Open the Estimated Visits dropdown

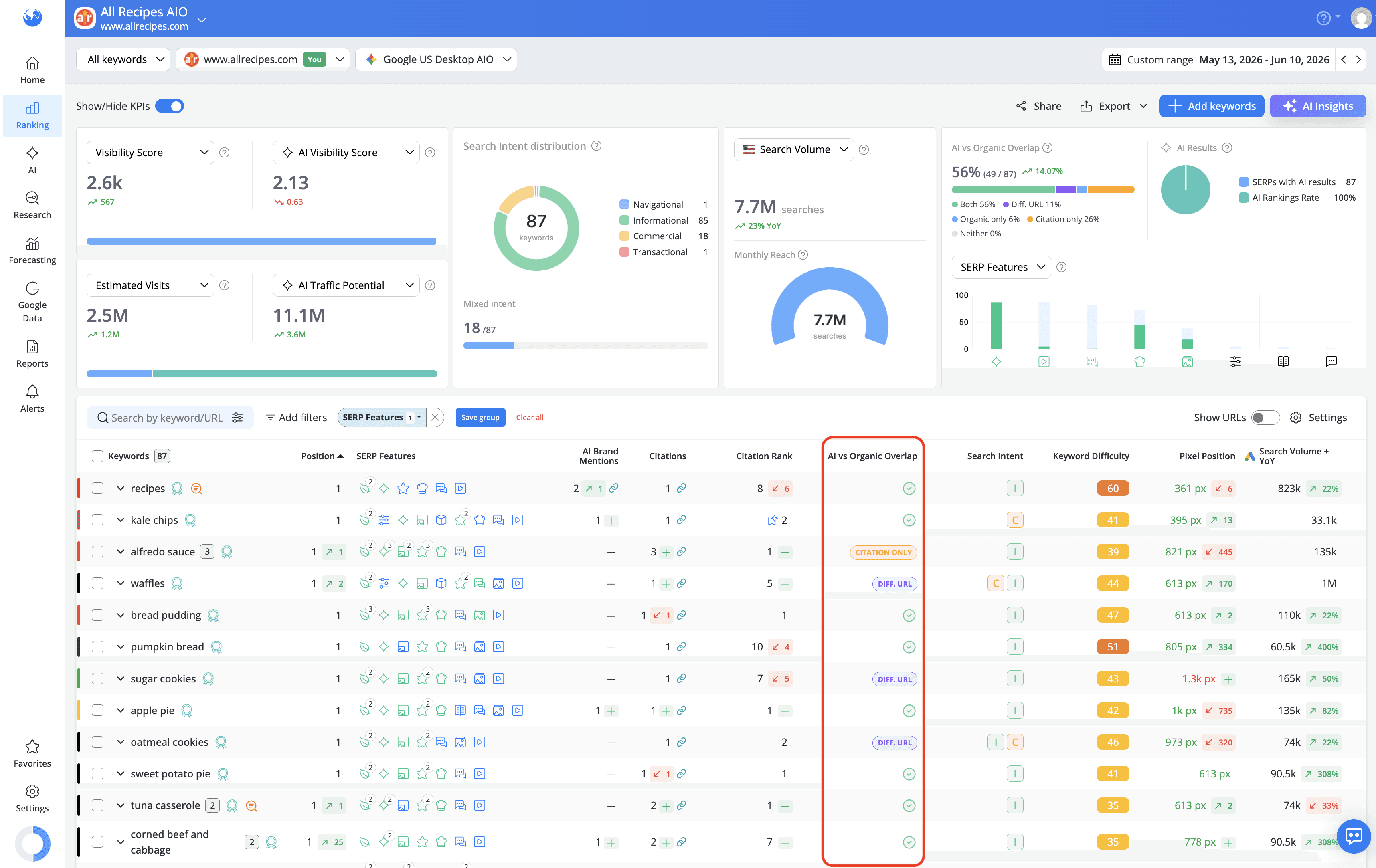coord(150,285)
